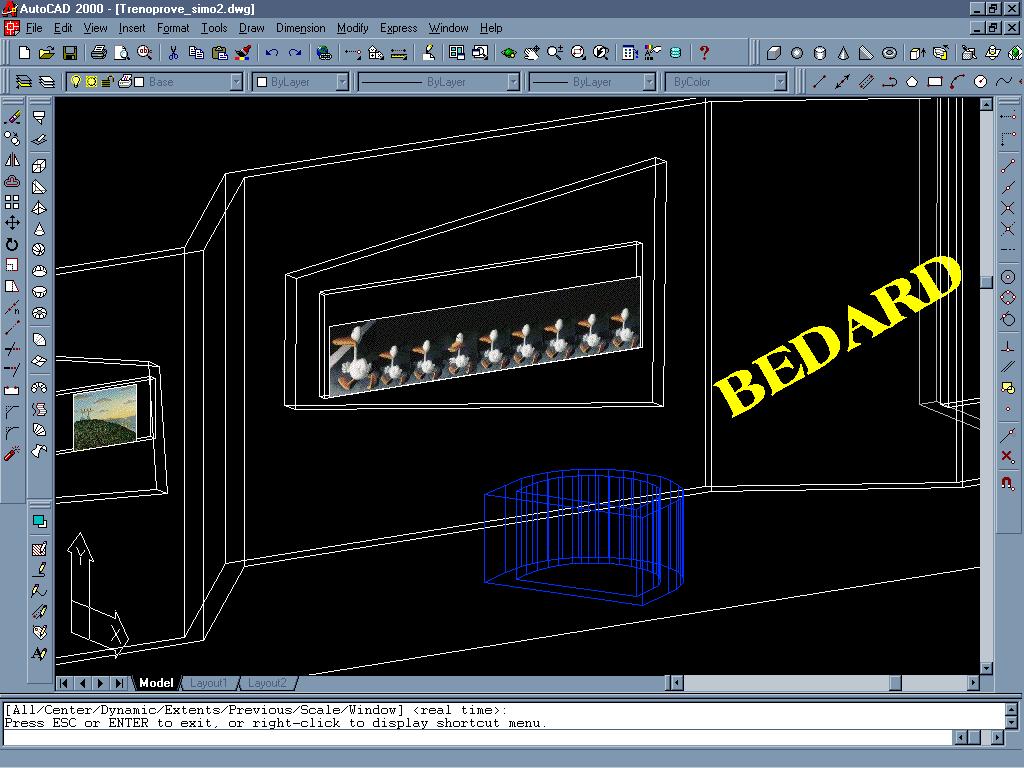The height and width of the screenshot is (768, 1024).
Task: Click the vertical scrollbar up arrow
Action: [x=986, y=104]
